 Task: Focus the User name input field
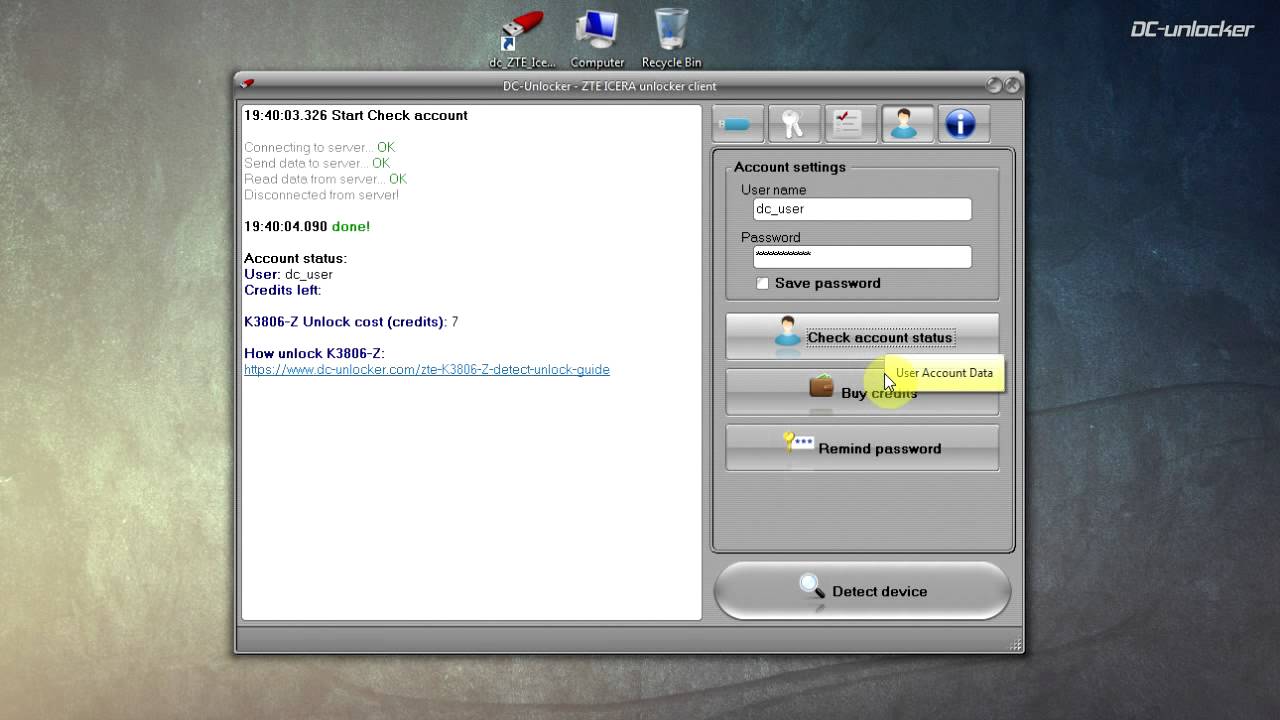[x=862, y=209]
